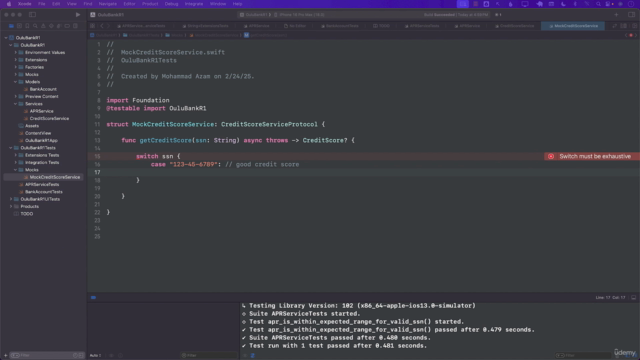Go back with the editor back arrow
The image size is (640, 360).
(x=102, y=26)
